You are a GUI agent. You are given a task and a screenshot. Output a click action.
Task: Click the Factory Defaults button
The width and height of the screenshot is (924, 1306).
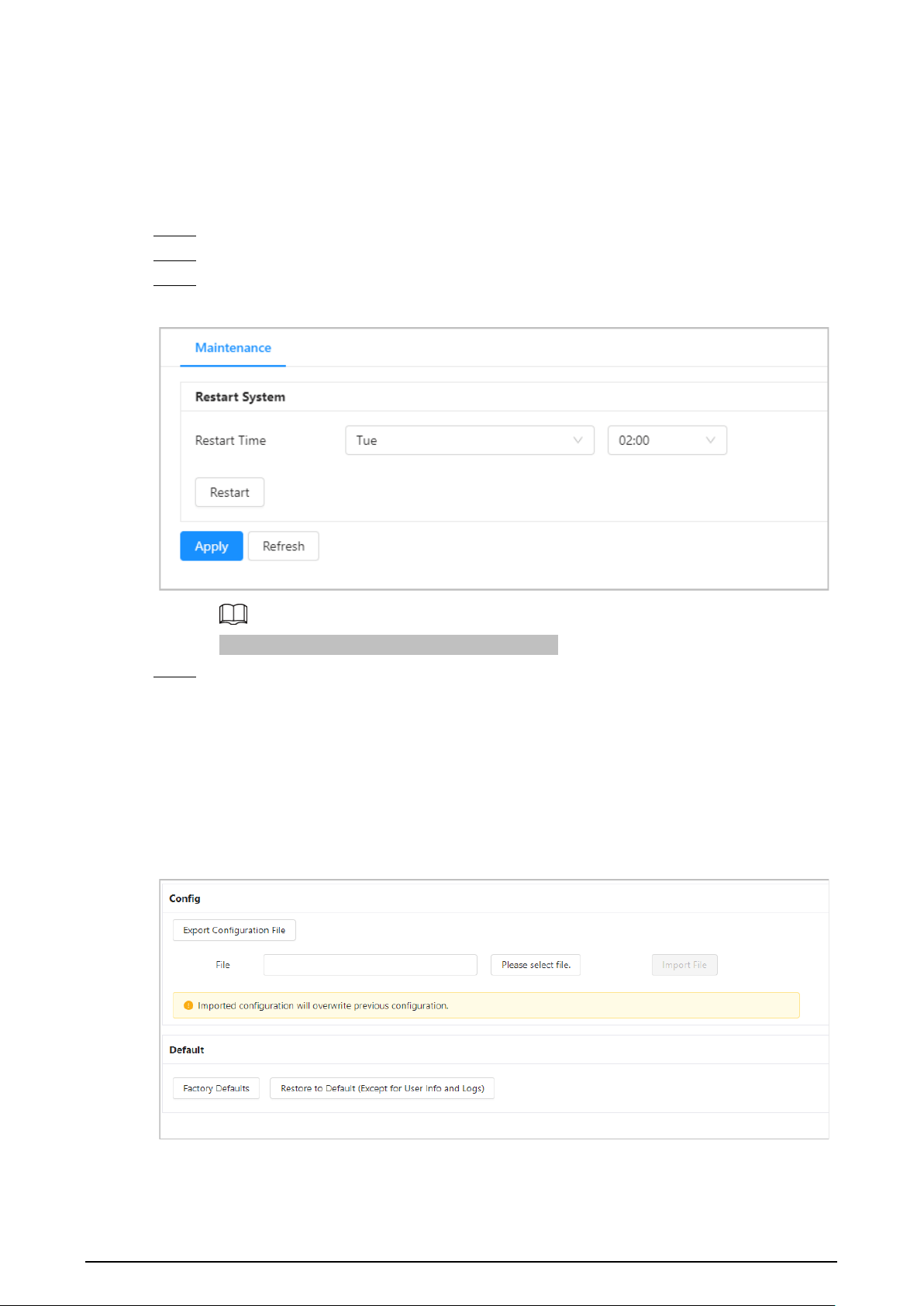pyautogui.click(x=216, y=1088)
